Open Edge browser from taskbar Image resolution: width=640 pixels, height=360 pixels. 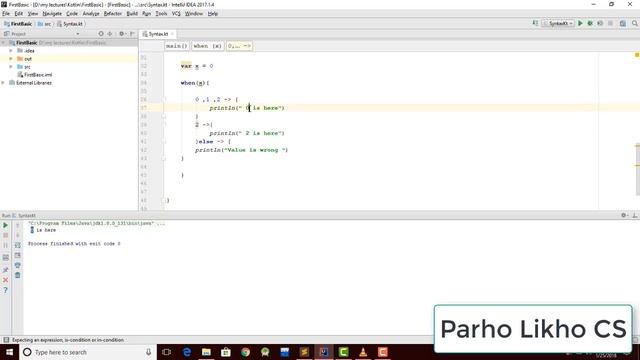point(187,352)
